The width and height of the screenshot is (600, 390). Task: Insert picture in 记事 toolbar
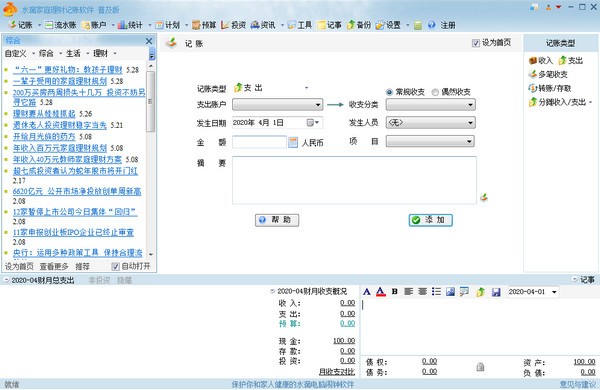pyautogui.click(x=450, y=292)
